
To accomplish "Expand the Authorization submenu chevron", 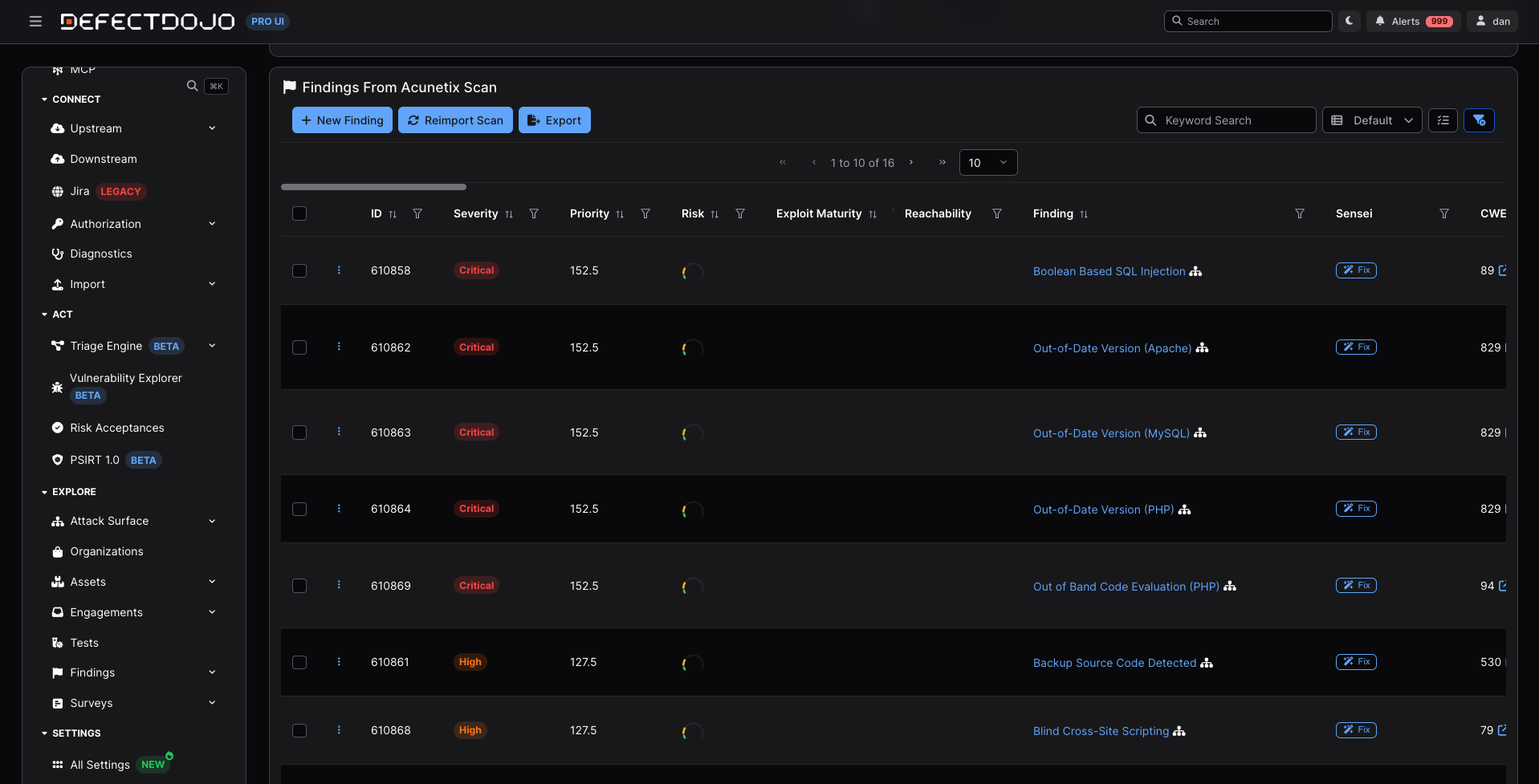I will (x=212, y=224).
